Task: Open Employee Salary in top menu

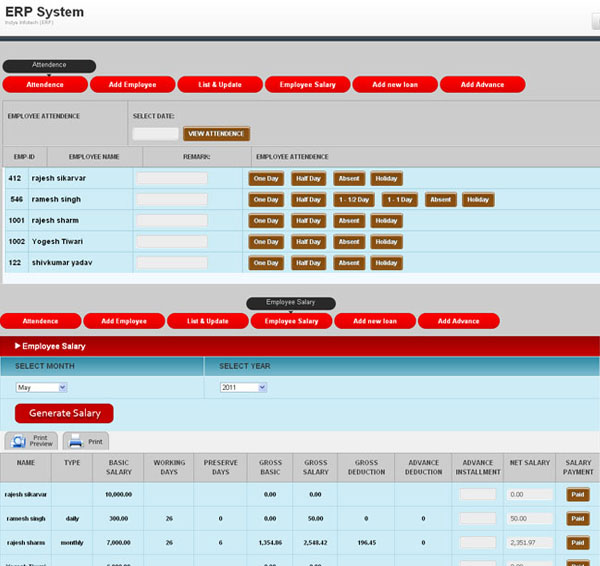Action: tap(308, 85)
